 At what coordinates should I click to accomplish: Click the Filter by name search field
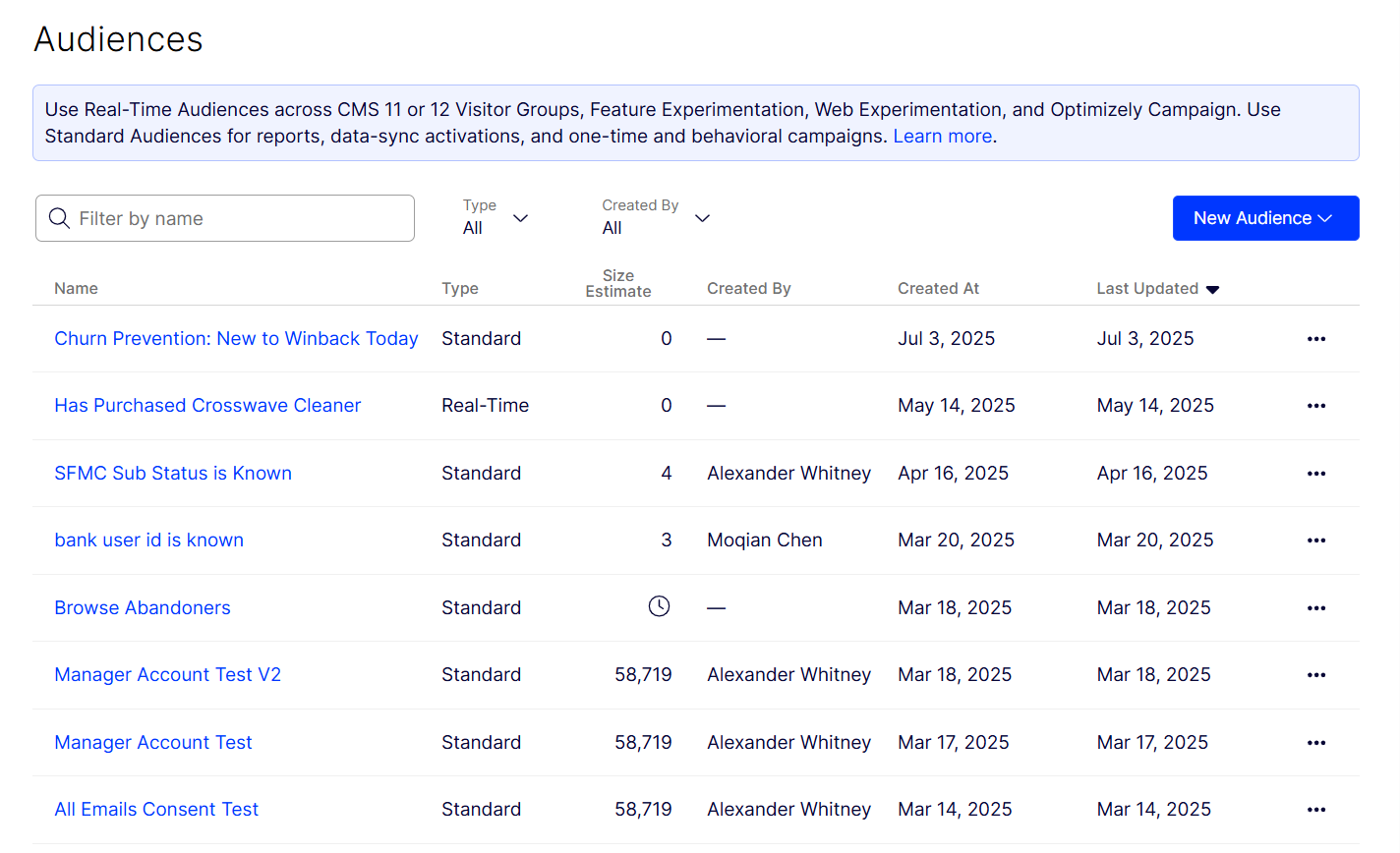225,218
